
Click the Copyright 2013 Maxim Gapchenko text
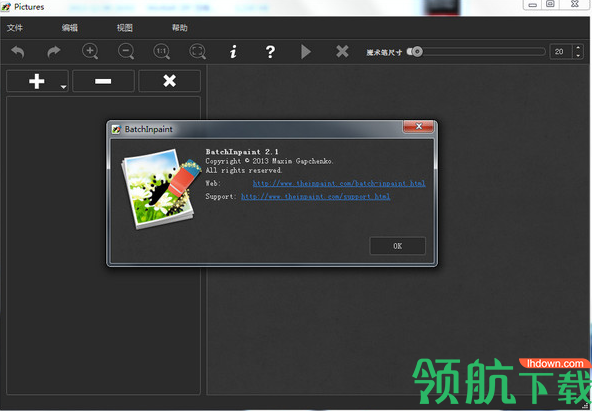(x=269, y=161)
